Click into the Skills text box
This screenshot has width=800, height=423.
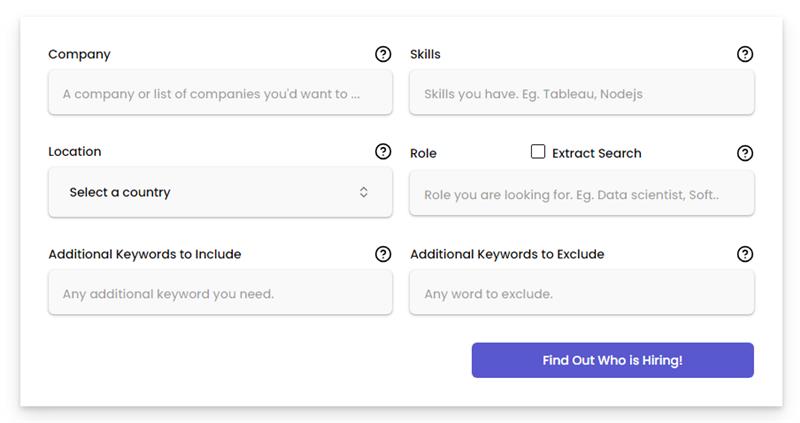click(x=582, y=94)
